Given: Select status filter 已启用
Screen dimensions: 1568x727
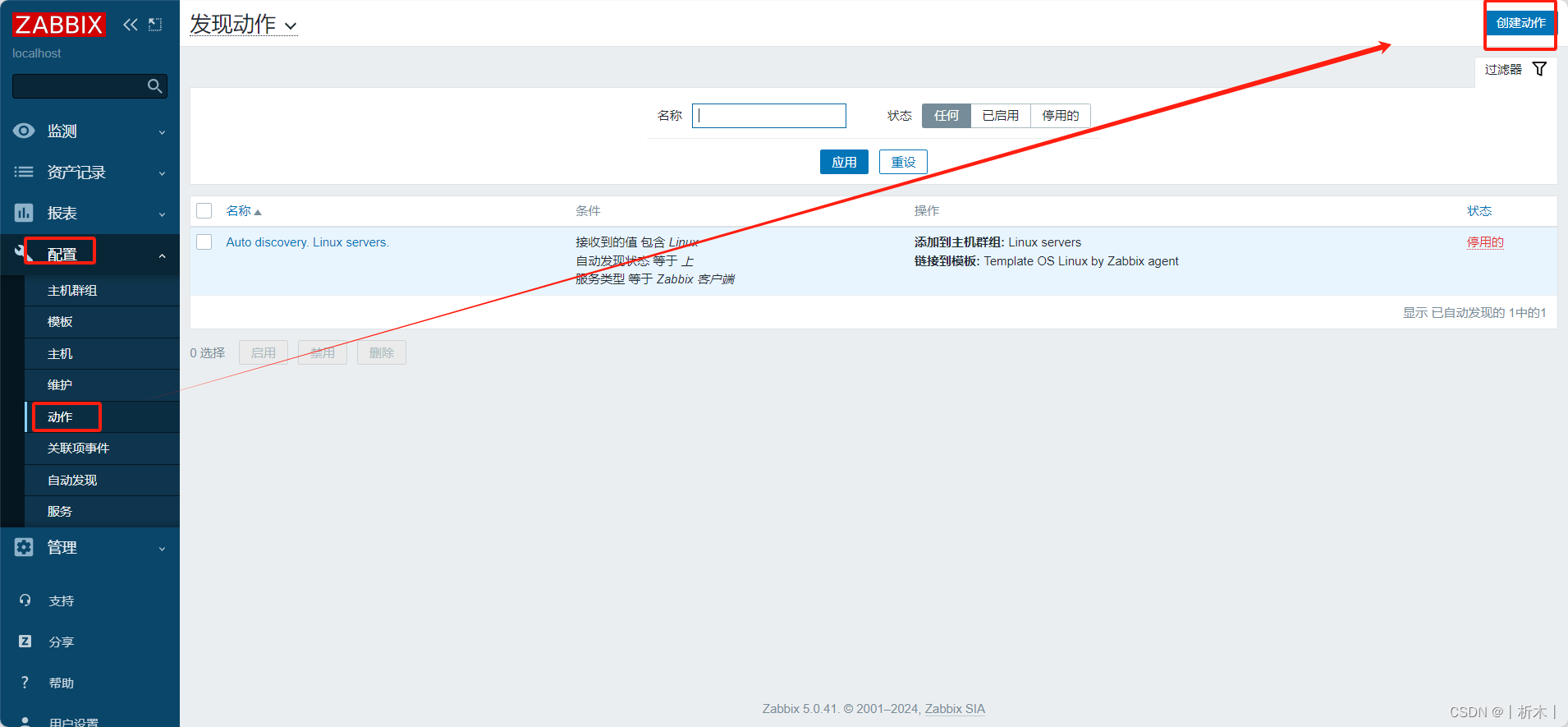Looking at the screenshot, I should pos(1001,116).
